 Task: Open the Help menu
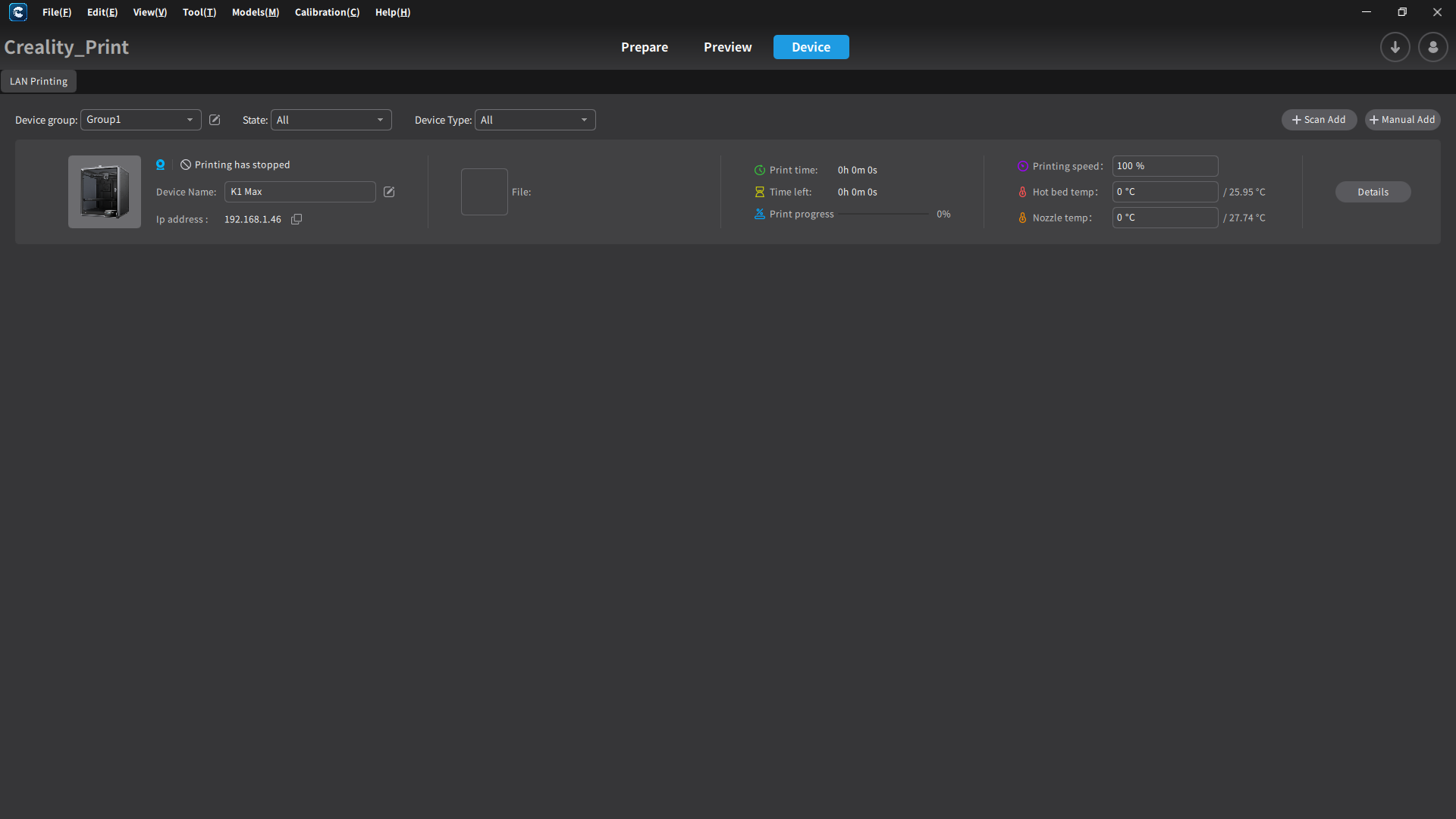click(393, 12)
